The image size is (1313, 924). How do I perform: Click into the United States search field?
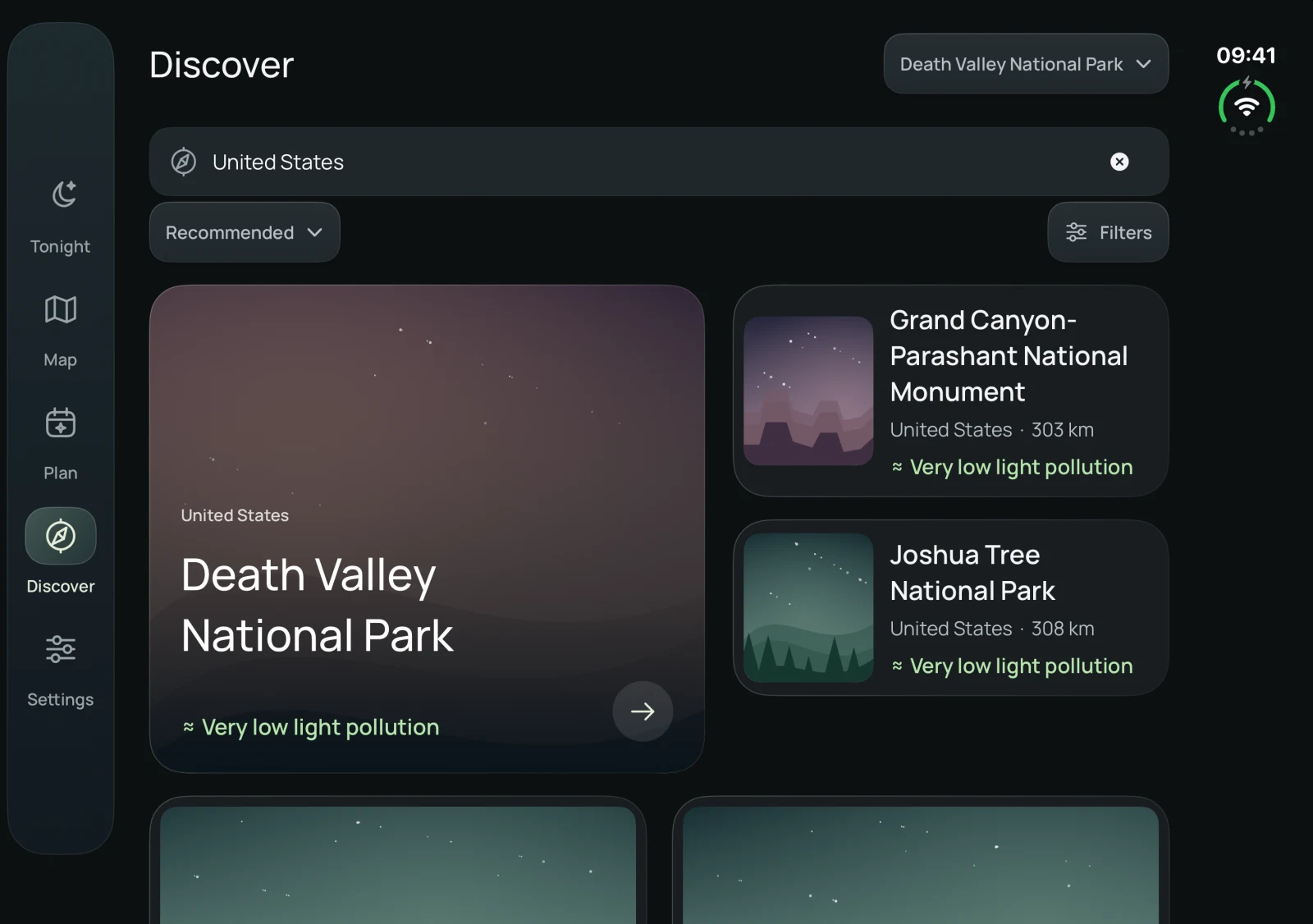(659, 162)
